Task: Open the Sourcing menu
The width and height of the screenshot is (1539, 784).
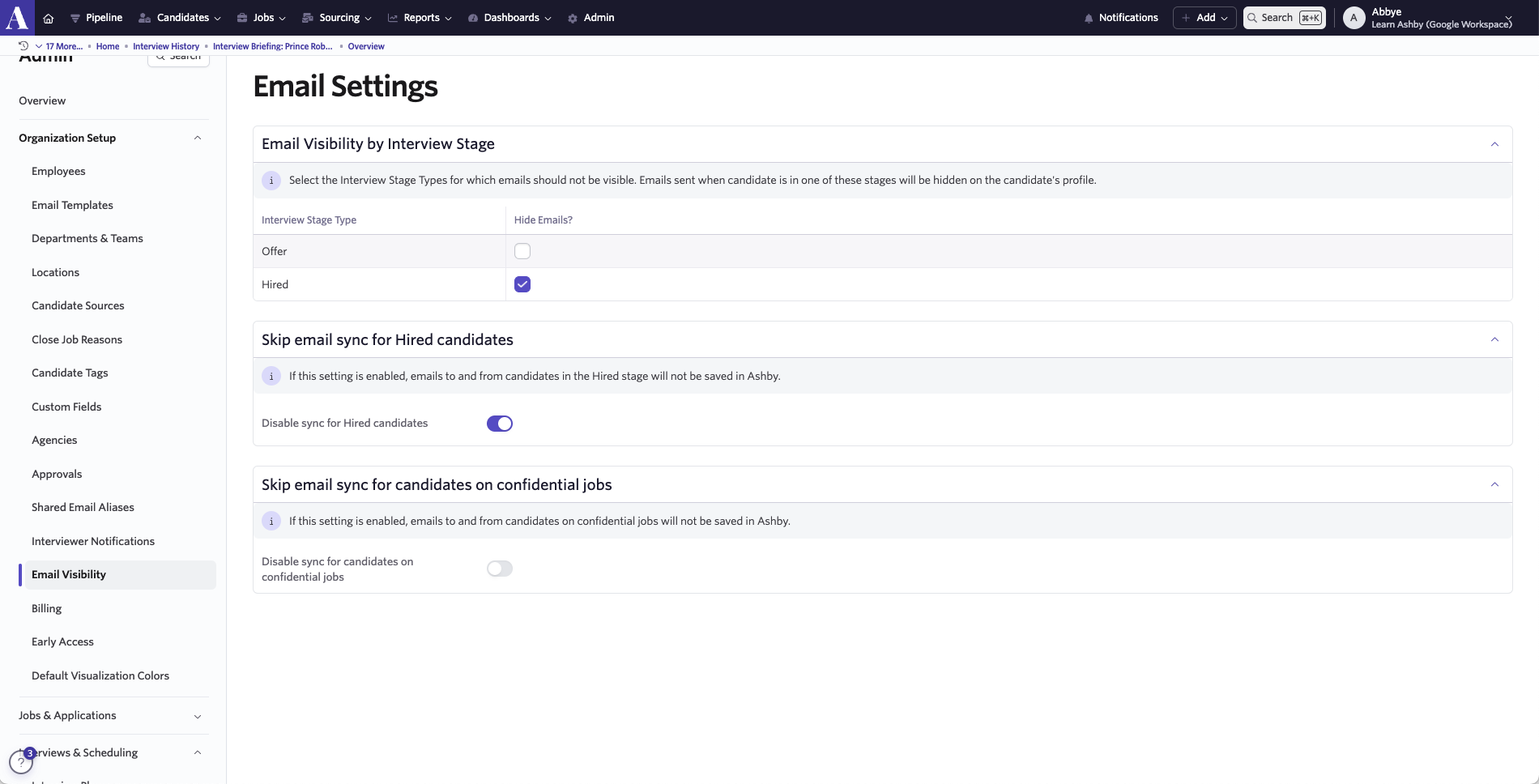Action: [337, 18]
